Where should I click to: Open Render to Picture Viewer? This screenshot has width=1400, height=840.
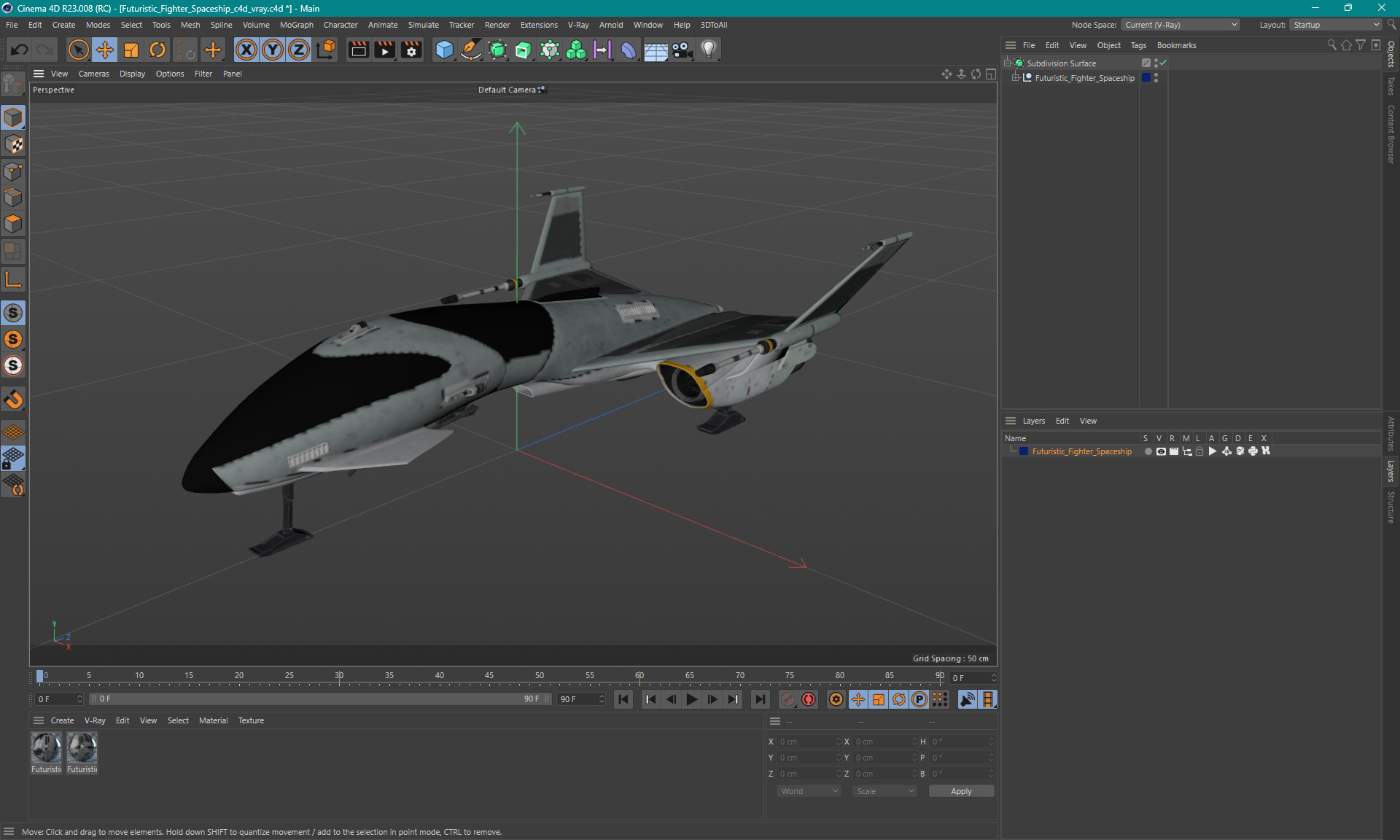tap(384, 50)
